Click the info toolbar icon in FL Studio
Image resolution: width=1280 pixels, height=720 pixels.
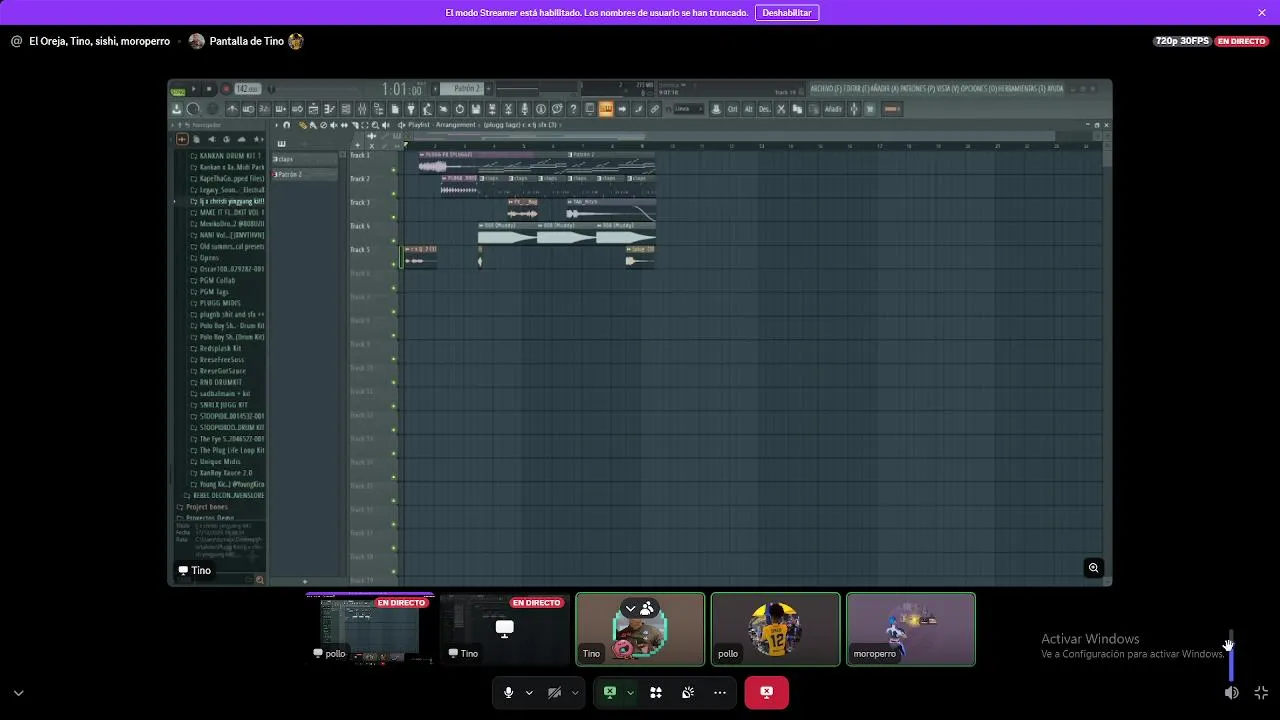pos(541,109)
